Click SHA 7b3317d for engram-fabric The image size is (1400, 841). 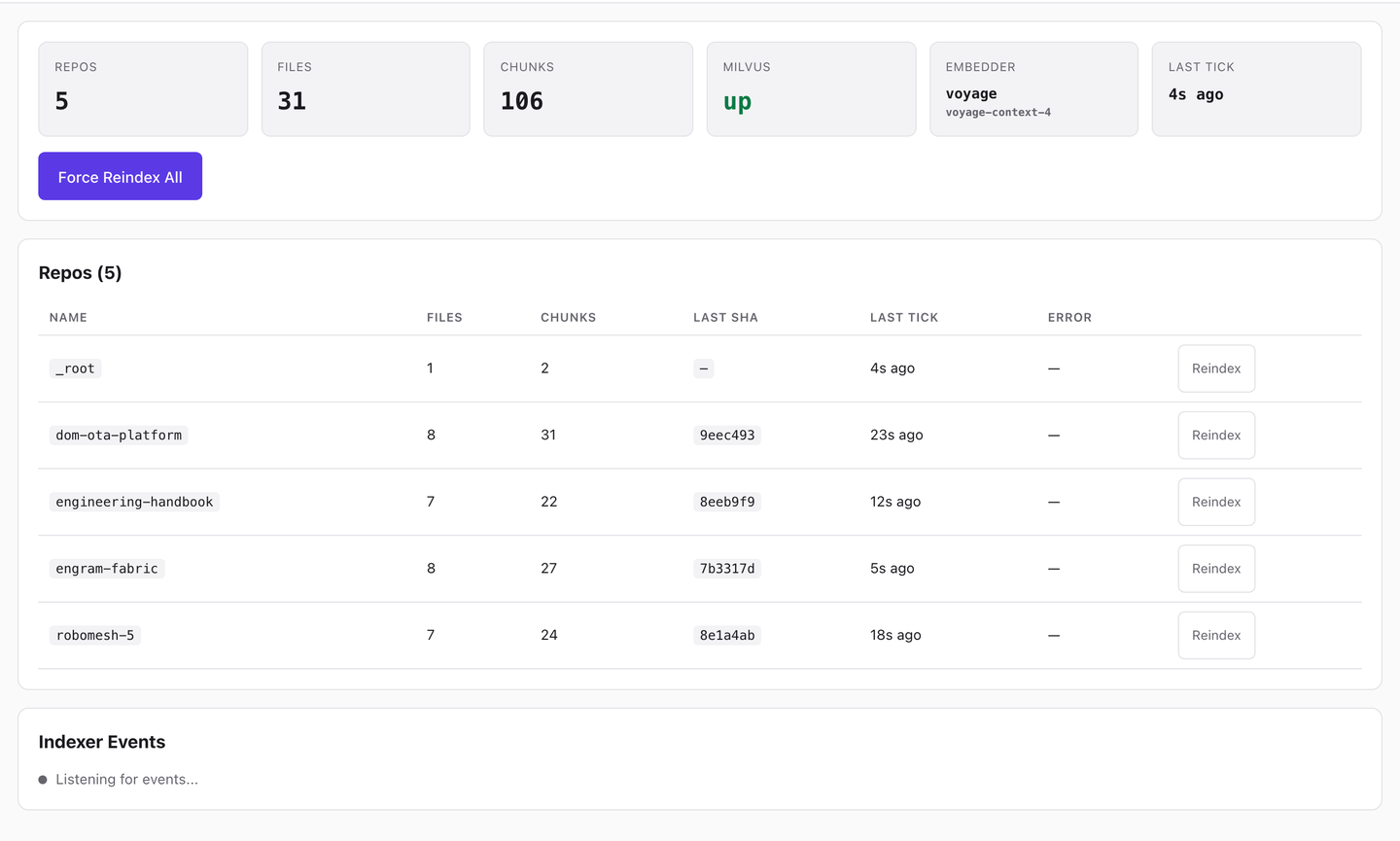pos(727,569)
